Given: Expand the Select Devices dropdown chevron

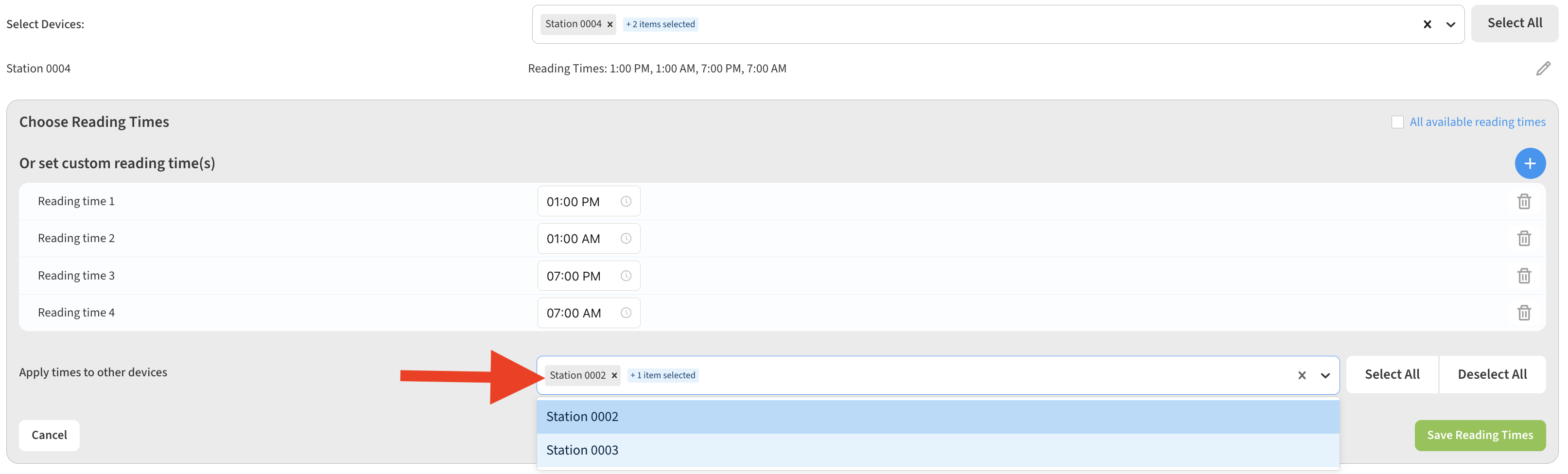Looking at the screenshot, I should click(x=1450, y=25).
